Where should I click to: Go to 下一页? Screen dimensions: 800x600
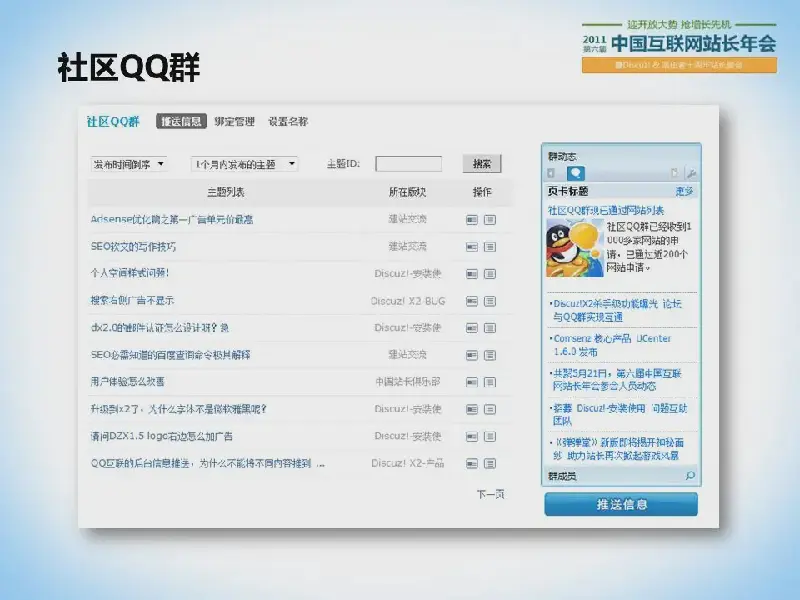(490, 494)
